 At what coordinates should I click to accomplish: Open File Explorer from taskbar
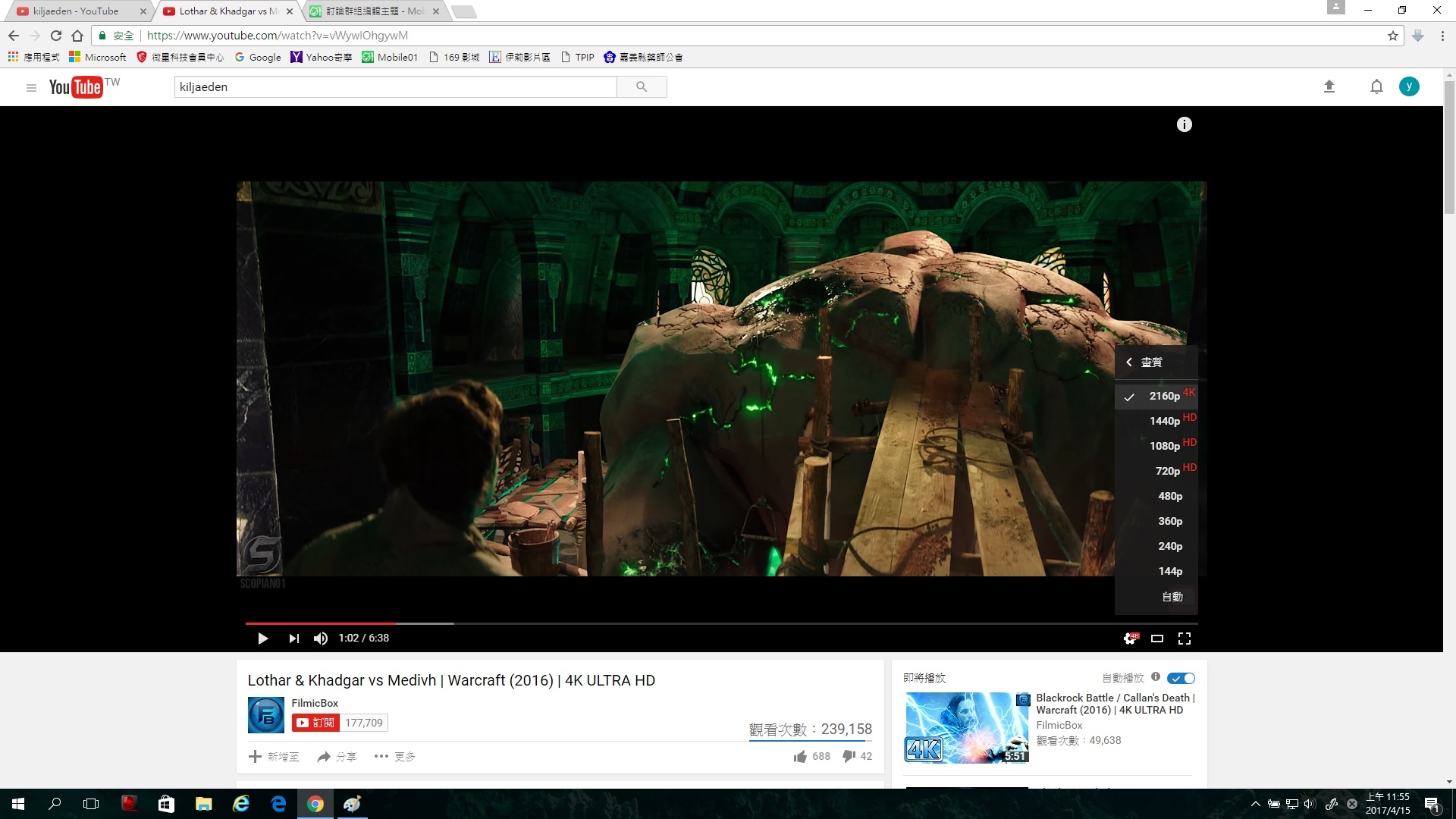point(203,804)
